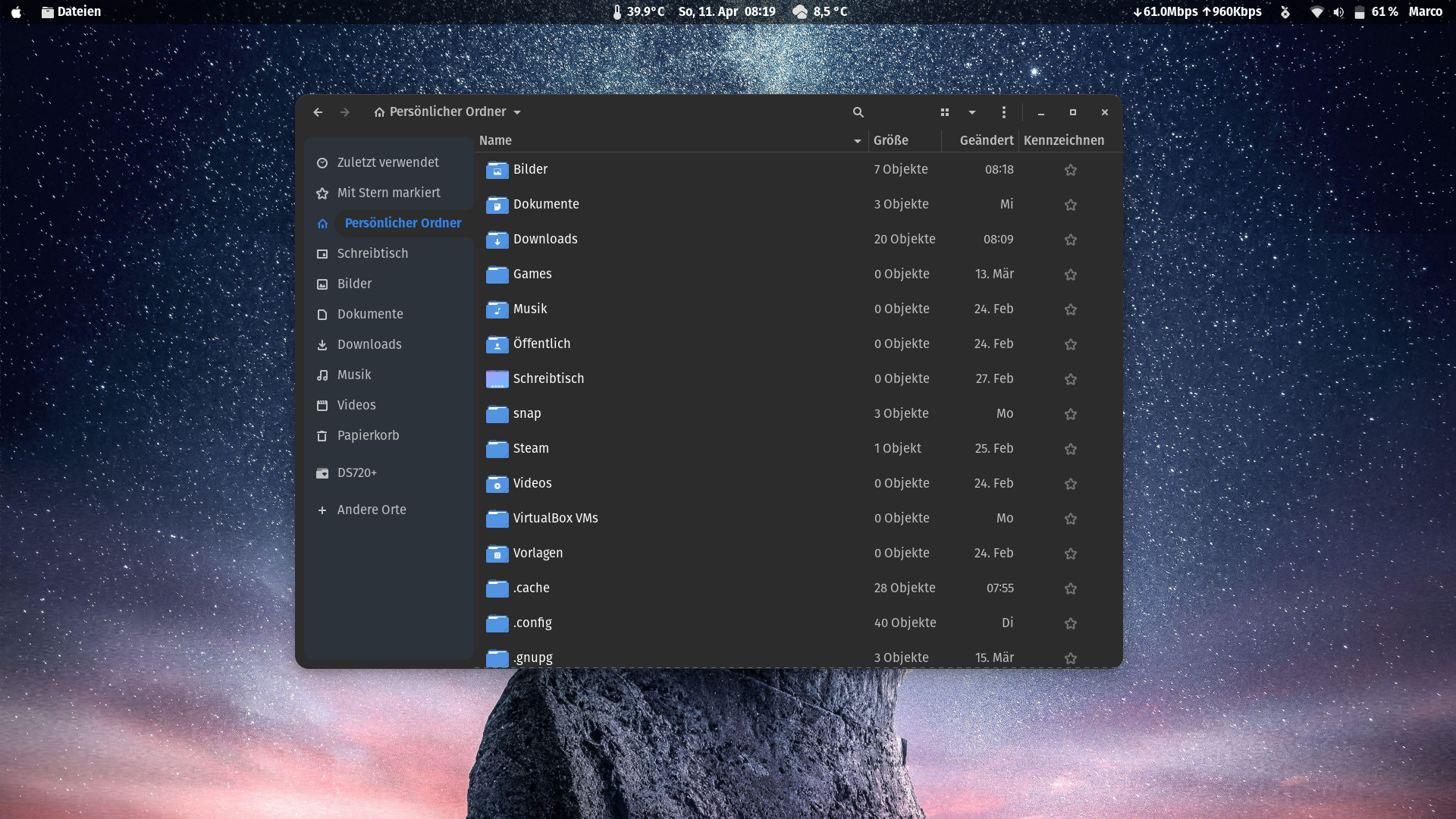Select the VirtualBox VMs folder row

(555, 519)
